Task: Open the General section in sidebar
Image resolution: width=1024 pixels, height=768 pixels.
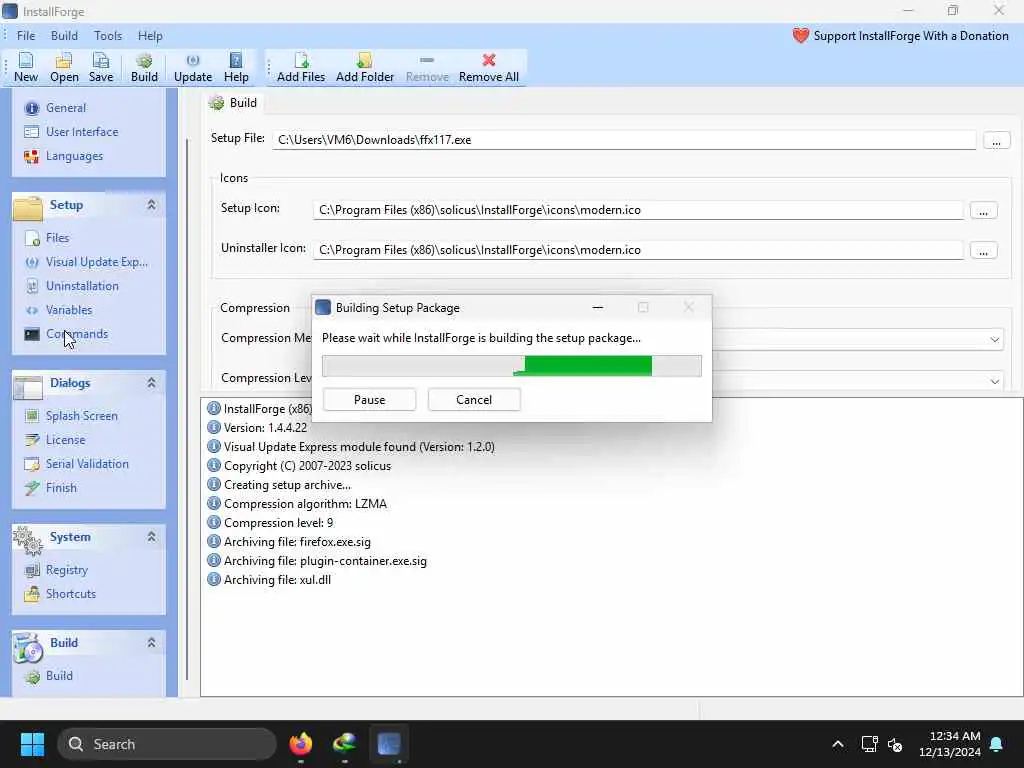Action: [65, 108]
